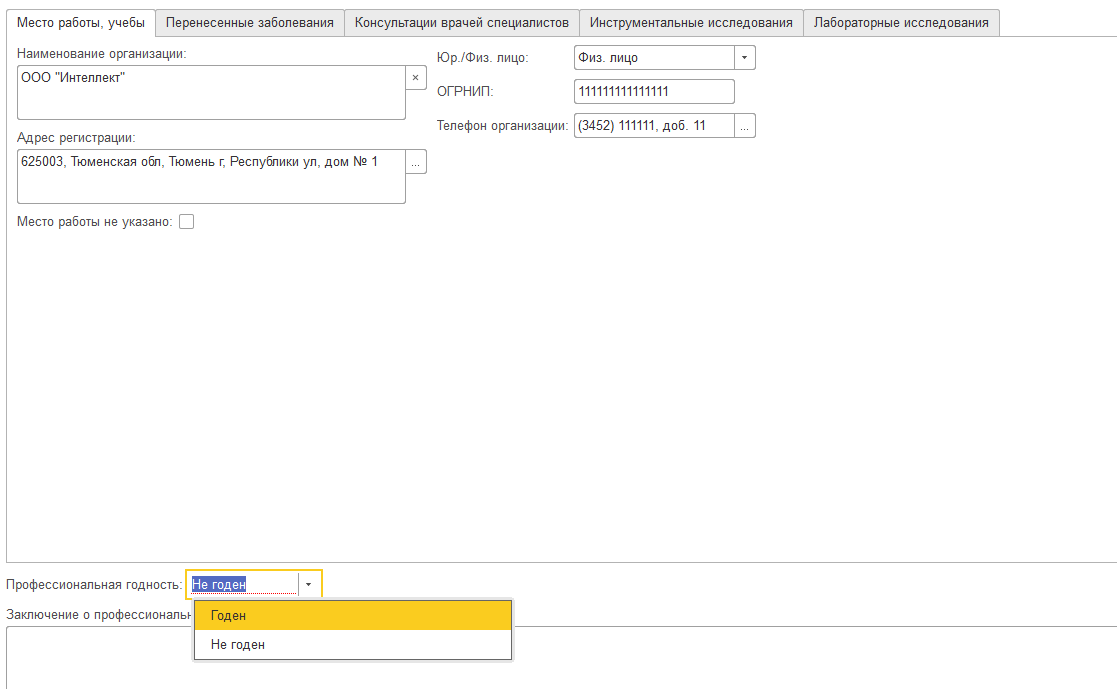The height and width of the screenshot is (689, 1117).
Task: Click the 'Физ. лицо' value field
Action: tap(654, 58)
